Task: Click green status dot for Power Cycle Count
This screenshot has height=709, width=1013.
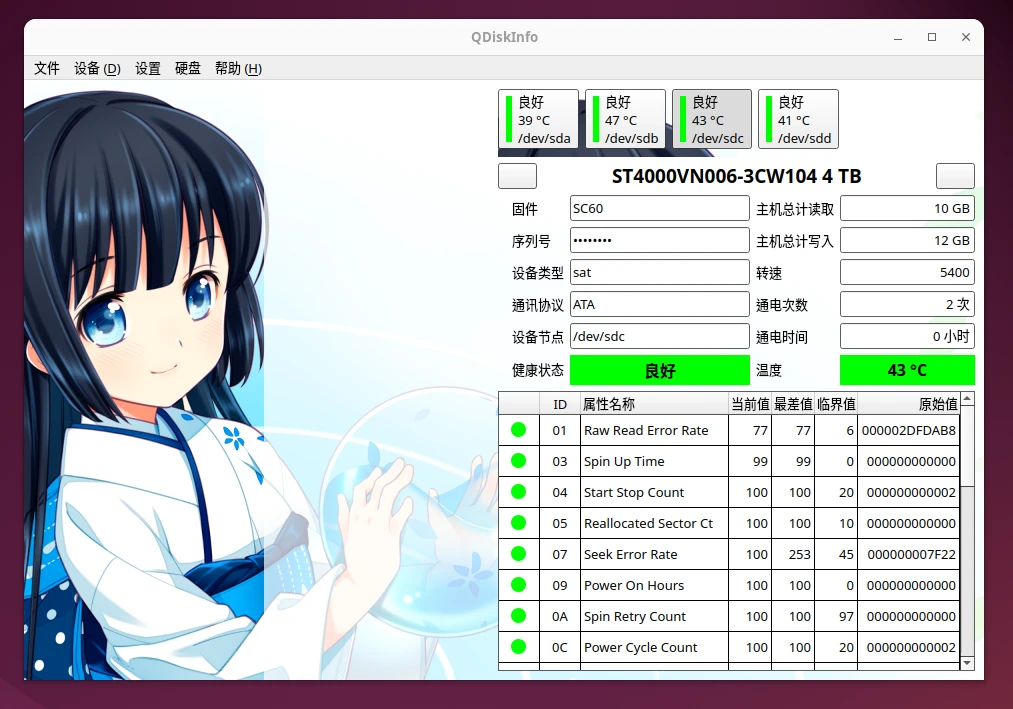Action: pyautogui.click(x=518, y=647)
